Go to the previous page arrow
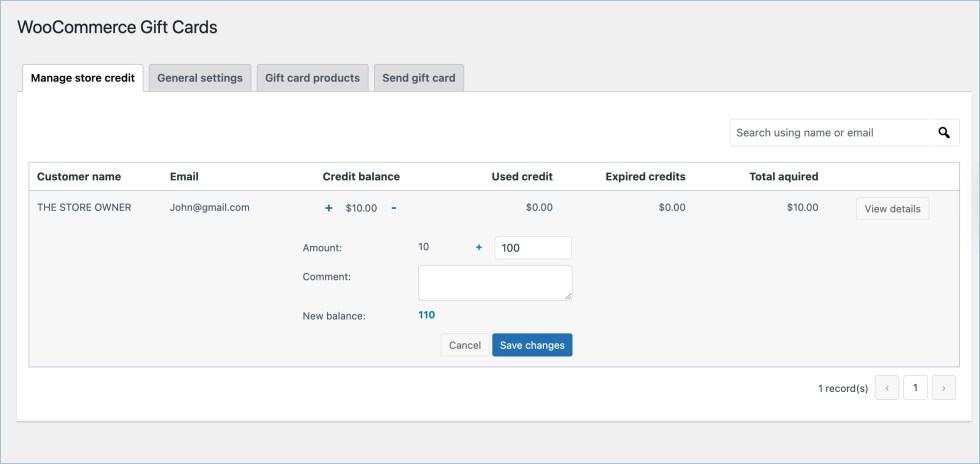 [887, 388]
